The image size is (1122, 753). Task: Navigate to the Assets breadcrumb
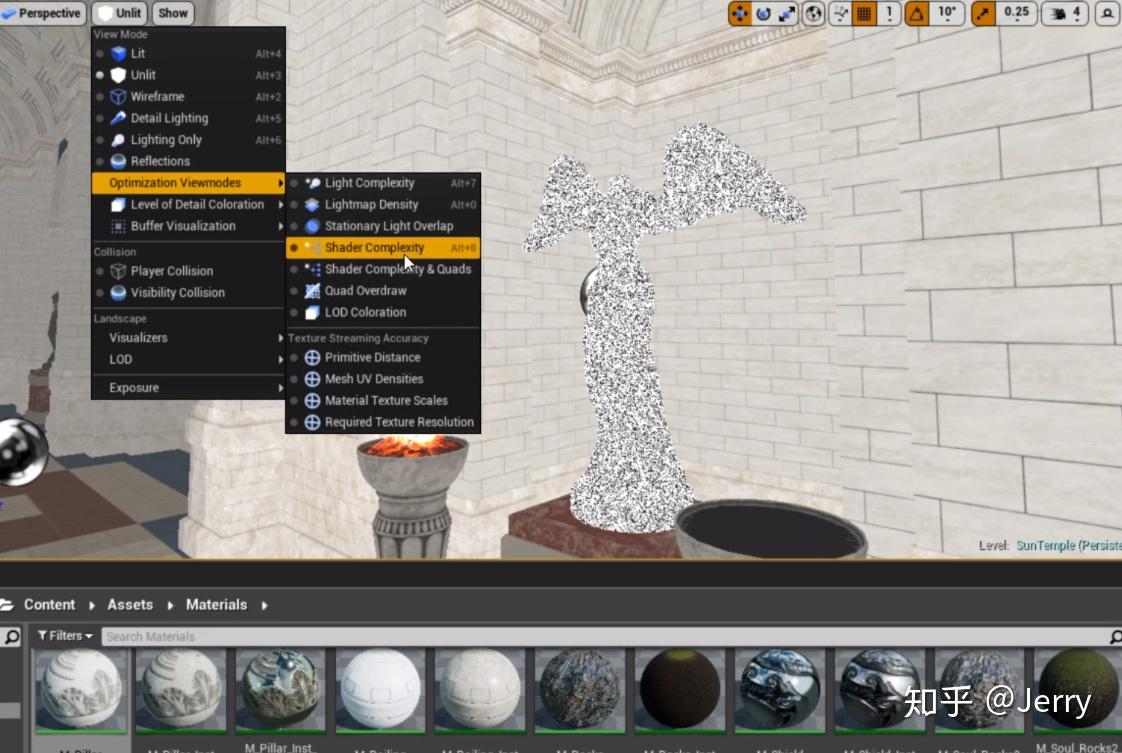[x=129, y=604]
